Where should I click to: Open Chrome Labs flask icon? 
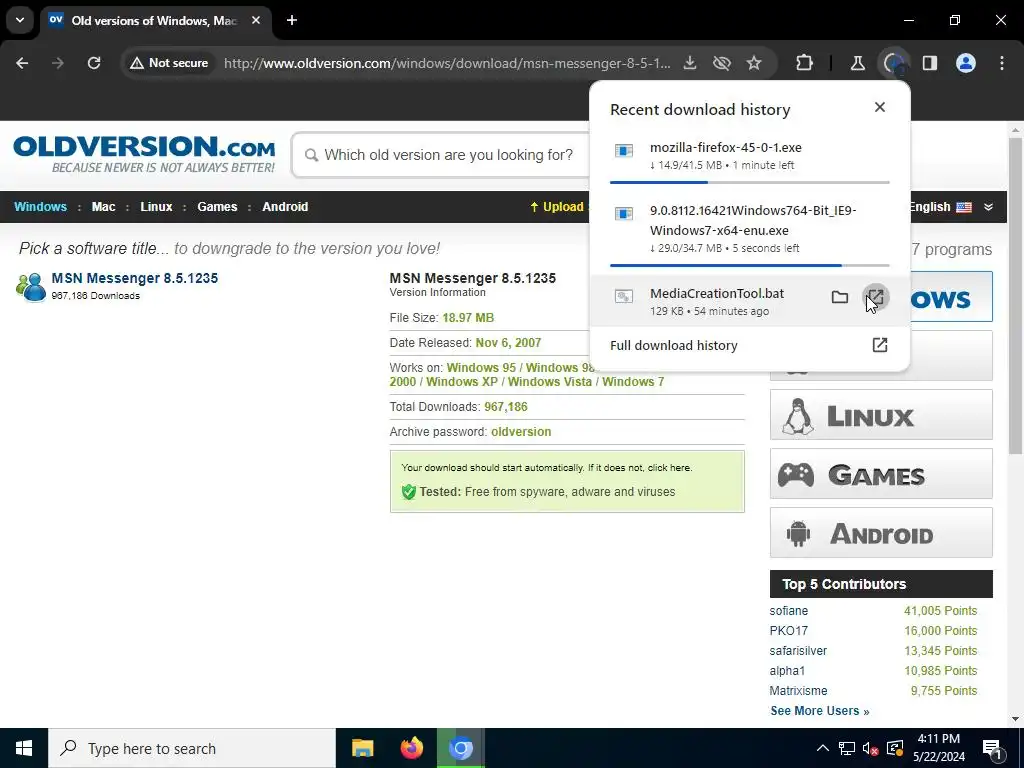coord(857,63)
